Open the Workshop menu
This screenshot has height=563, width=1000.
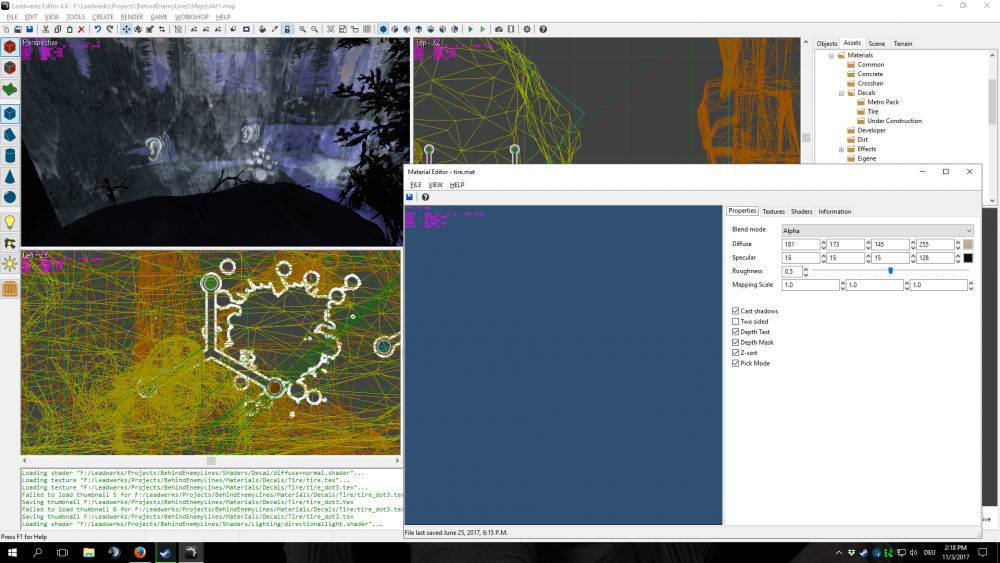(x=191, y=17)
